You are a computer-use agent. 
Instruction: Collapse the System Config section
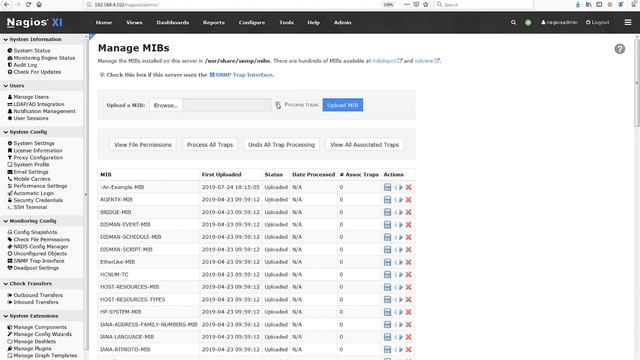point(25,132)
